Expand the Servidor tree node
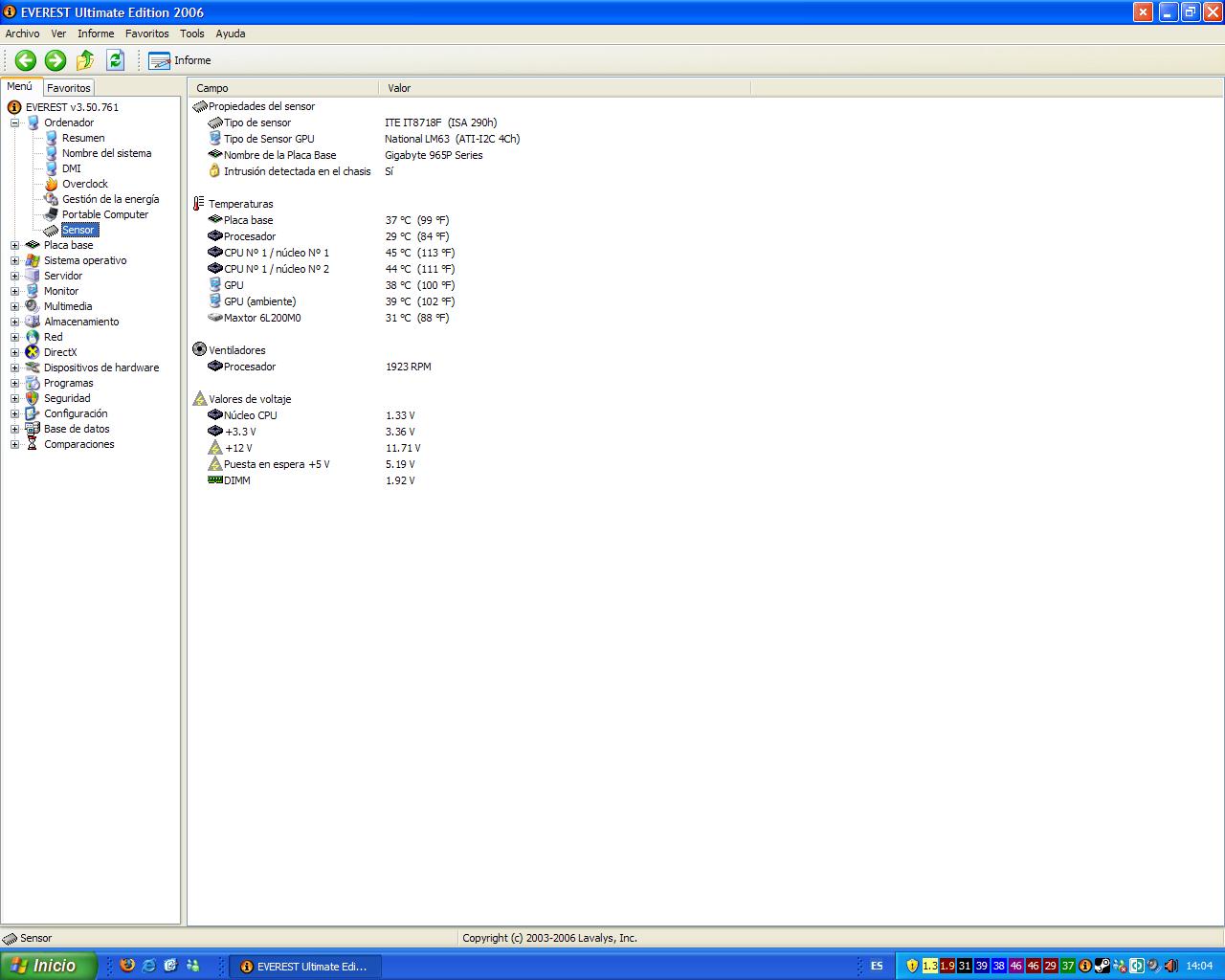The width and height of the screenshot is (1225, 980). click(x=14, y=276)
